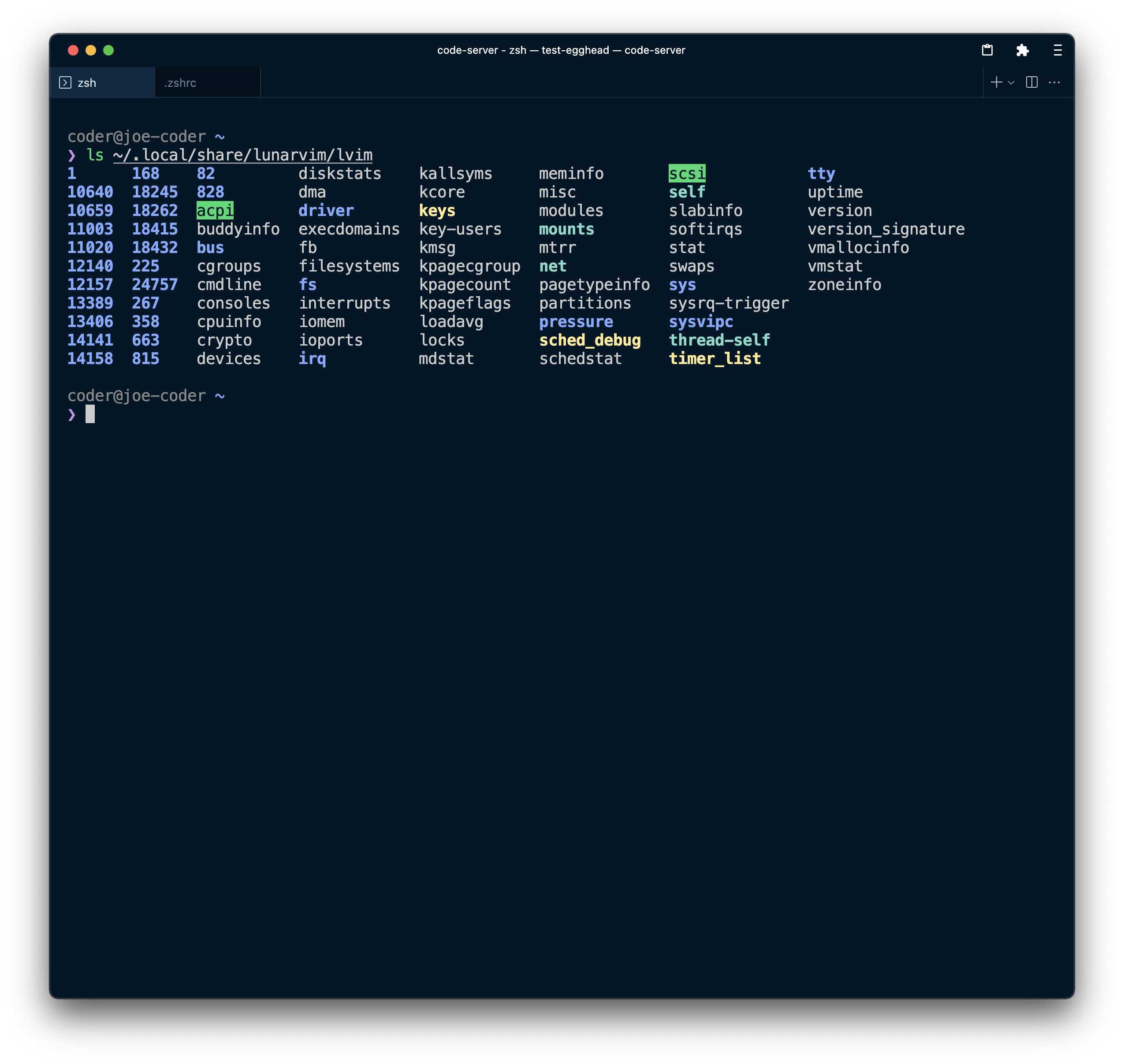The image size is (1124, 1064).
Task: Select the version_signature entry
Action: (886, 229)
